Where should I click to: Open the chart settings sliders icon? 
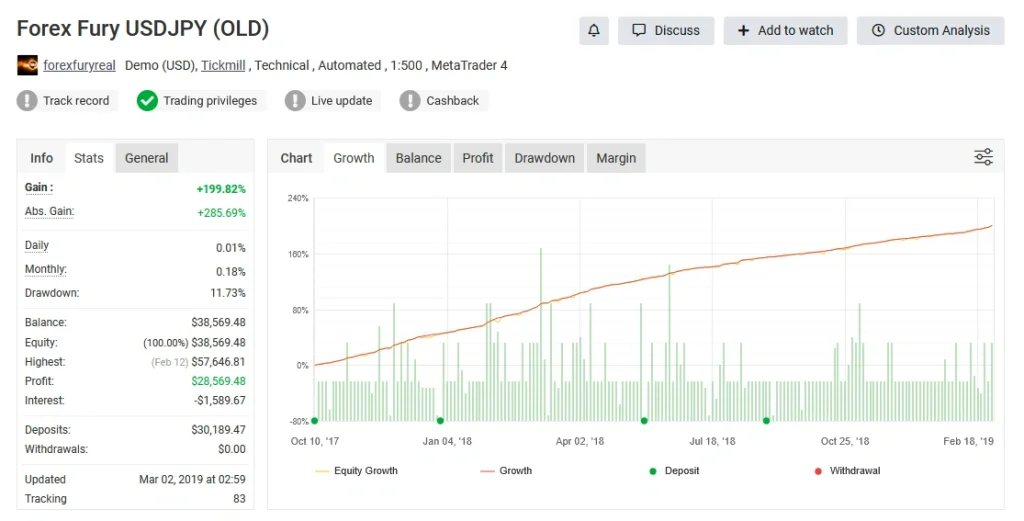coord(983,157)
